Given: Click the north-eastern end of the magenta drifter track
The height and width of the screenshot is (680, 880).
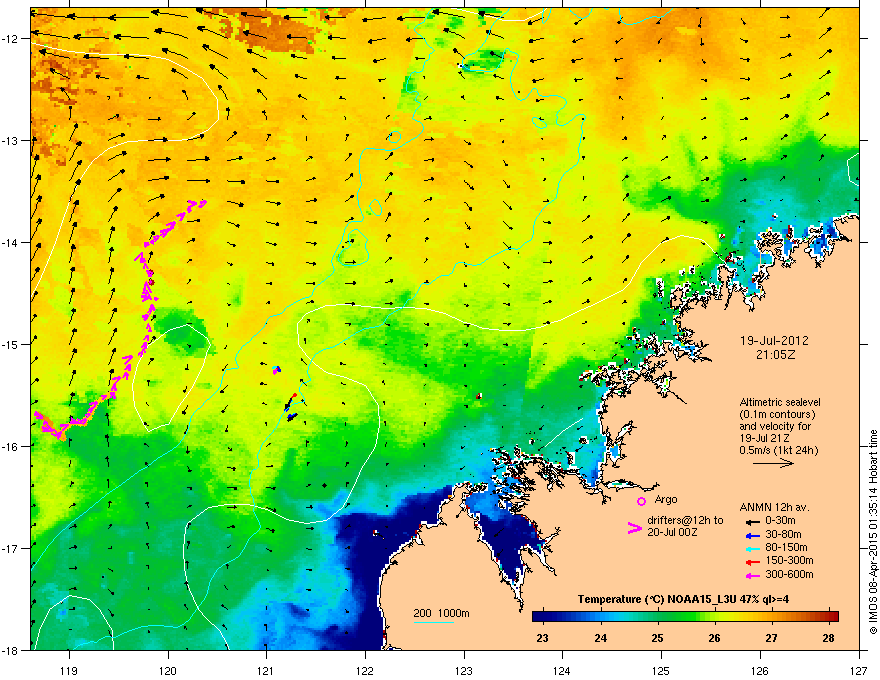Looking at the screenshot, I should (x=203, y=201).
